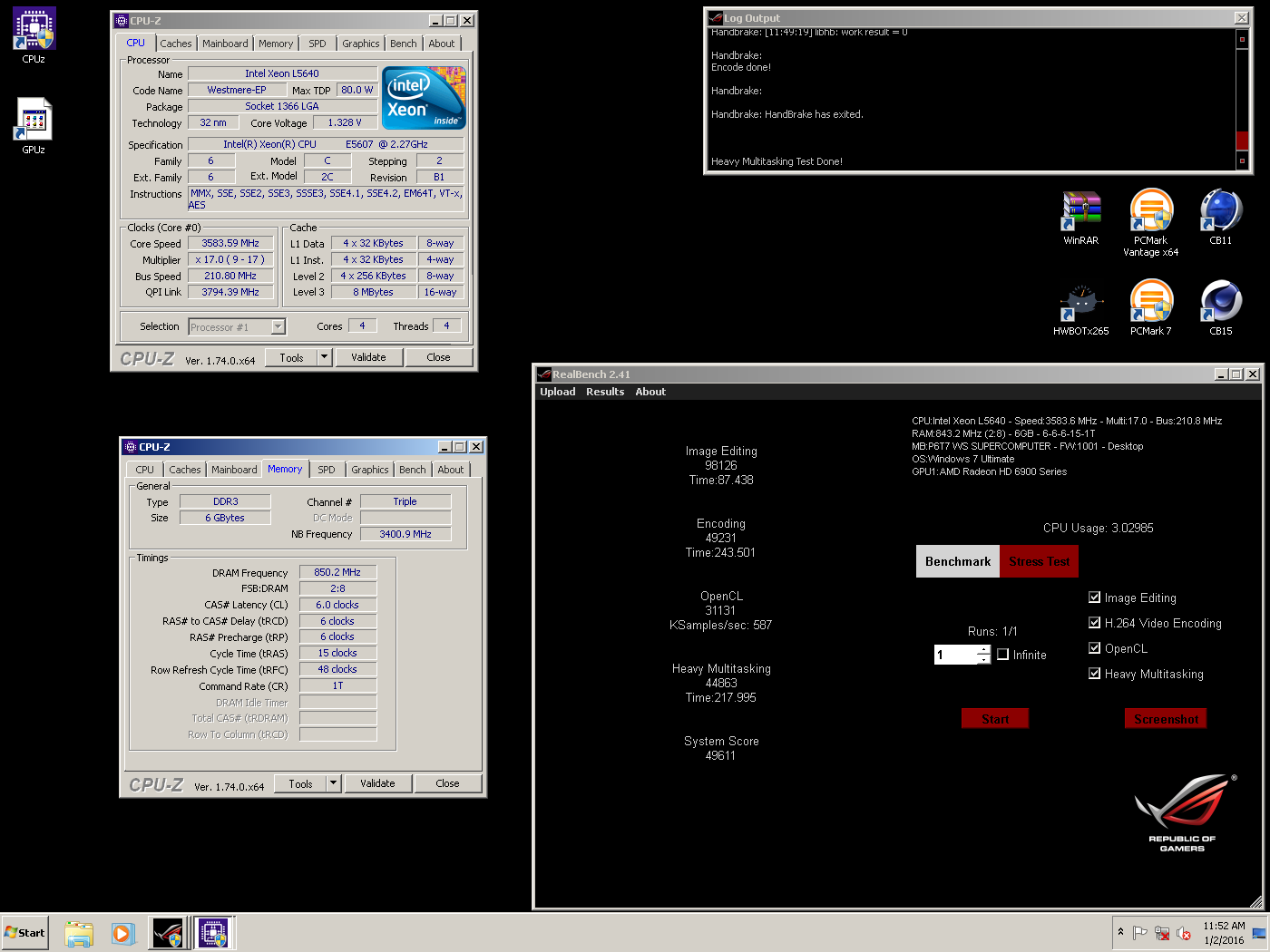Screen dimensions: 1270x952
Task: Uncheck the OpenCL test checkbox
Action: coord(1094,648)
